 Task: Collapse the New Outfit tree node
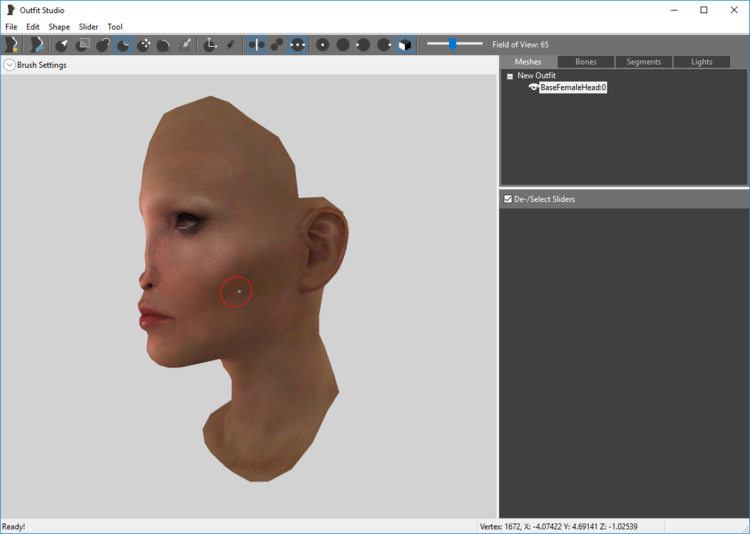point(510,76)
